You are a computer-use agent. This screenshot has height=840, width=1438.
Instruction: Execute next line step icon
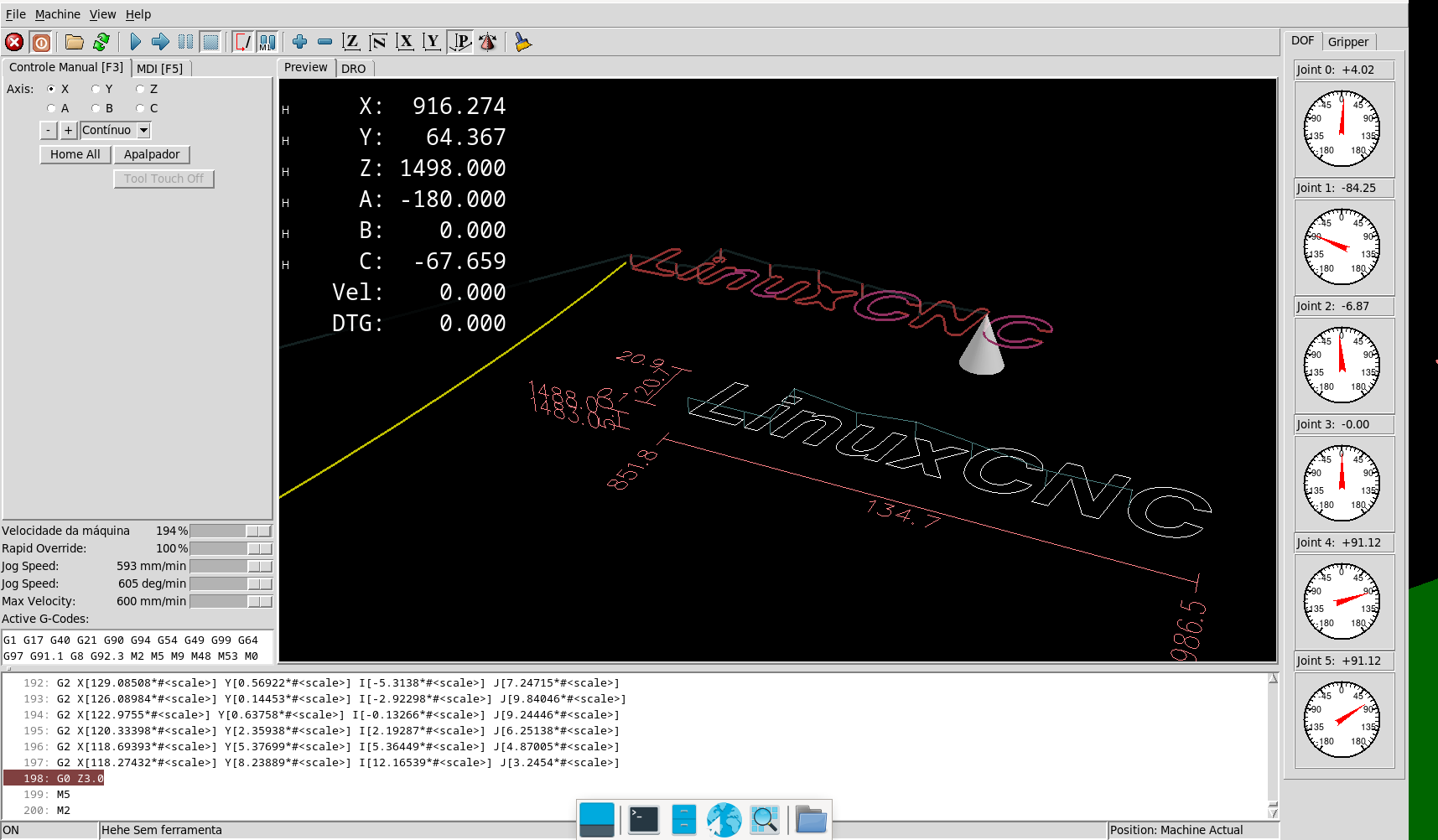[160, 42]
